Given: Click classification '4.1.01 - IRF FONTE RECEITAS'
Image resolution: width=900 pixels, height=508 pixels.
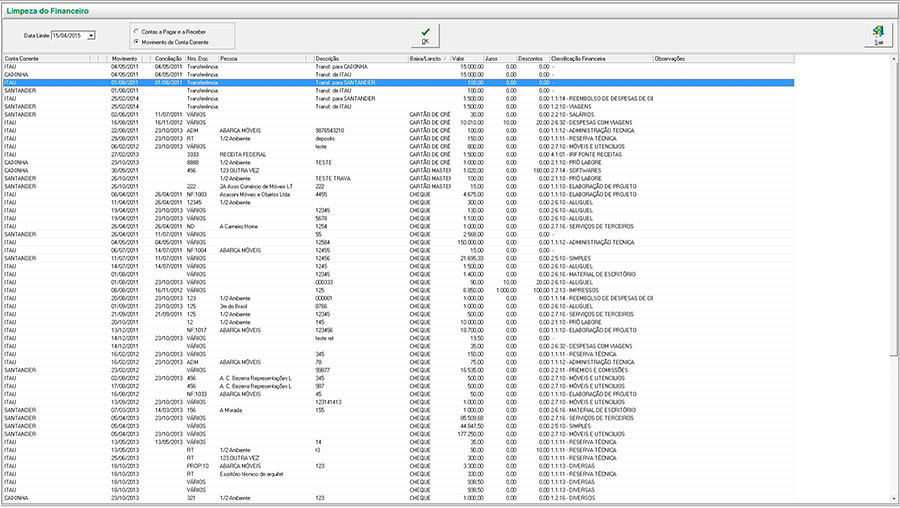Looking at the screenshot, I should 587,154.
